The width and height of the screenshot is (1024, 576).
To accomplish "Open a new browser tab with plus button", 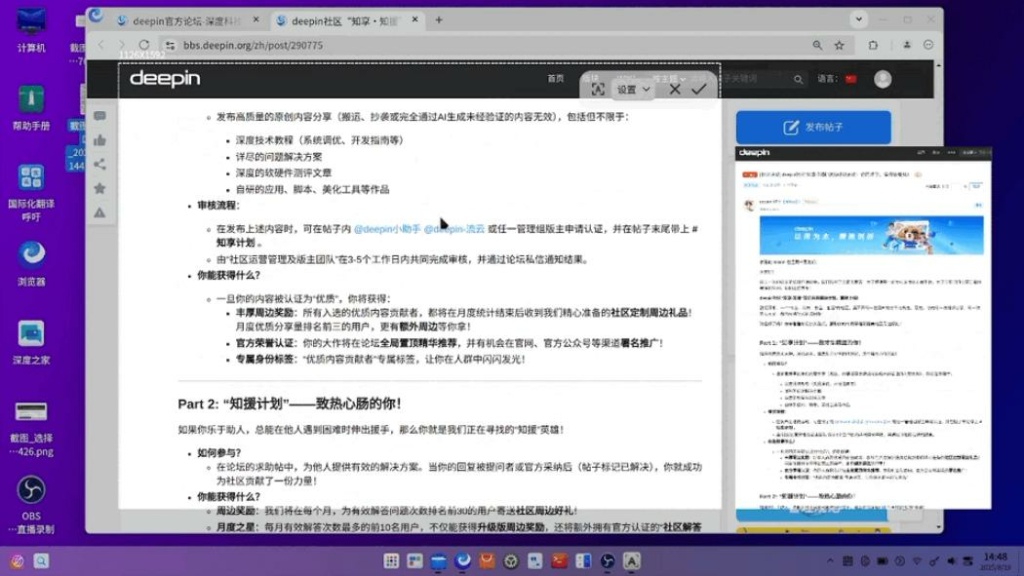I will coord(439,20).
